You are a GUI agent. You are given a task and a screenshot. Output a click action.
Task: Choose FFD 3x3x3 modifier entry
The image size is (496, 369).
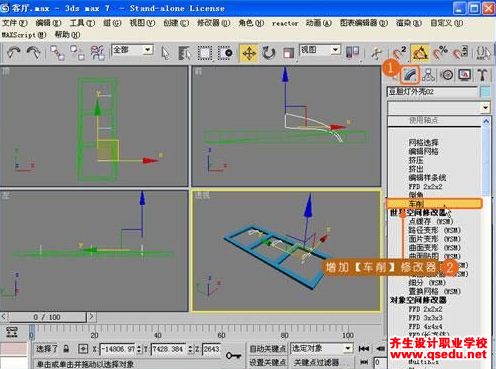pyautogui.click(x=425, y=318)
